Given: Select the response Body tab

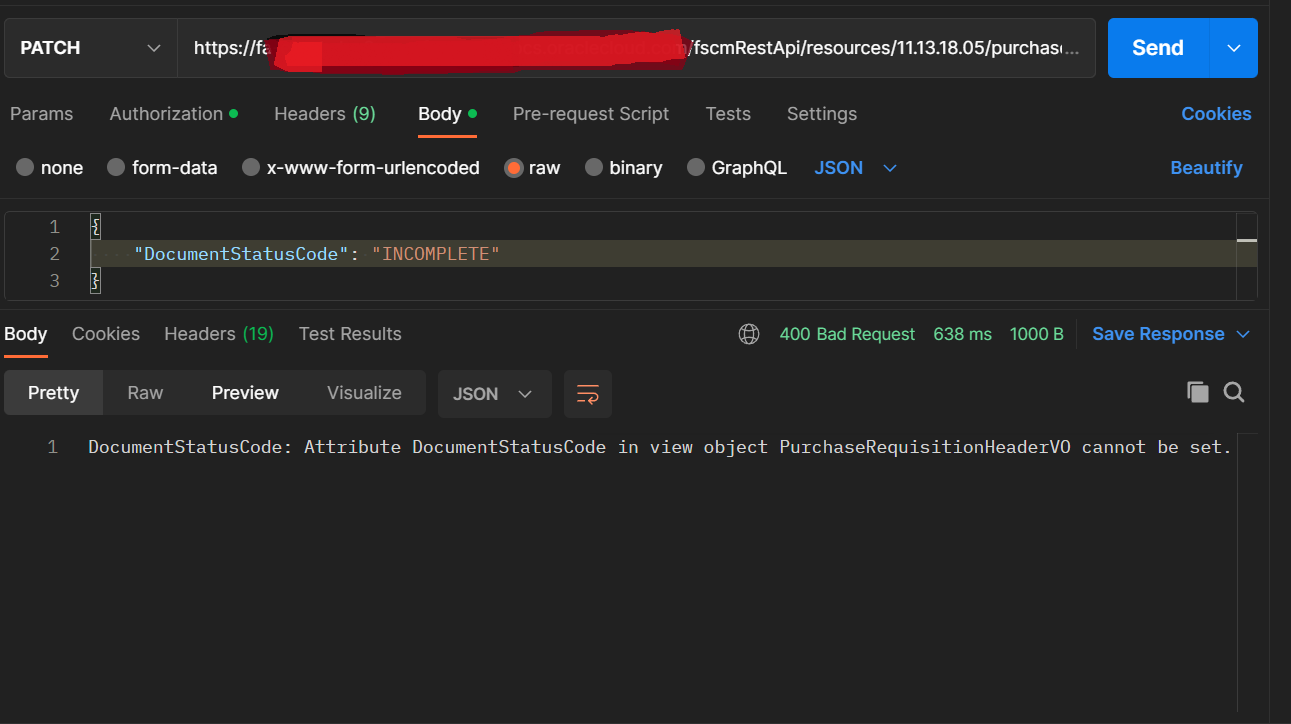Looking at the screenshot, I should tap(26, 334).
